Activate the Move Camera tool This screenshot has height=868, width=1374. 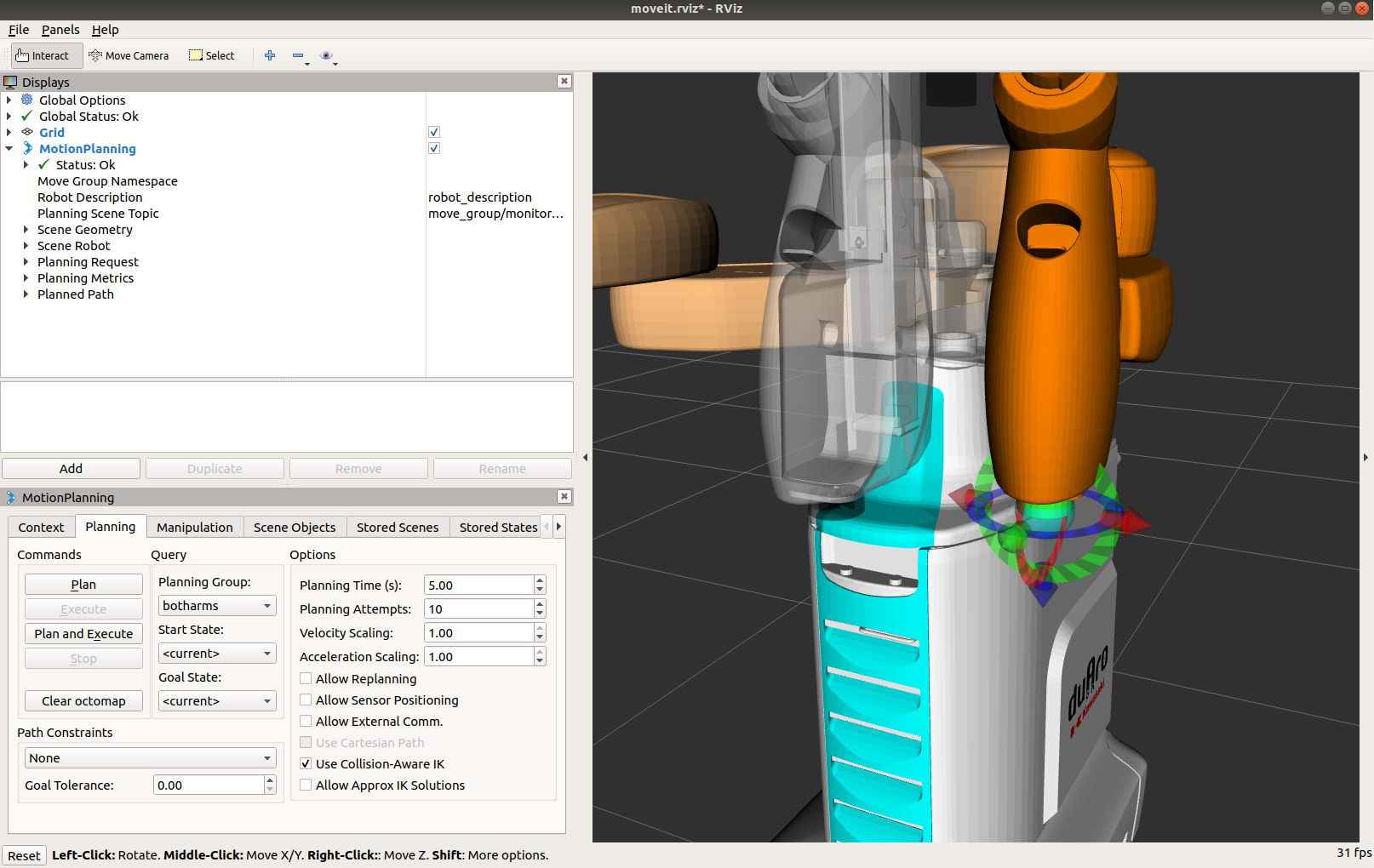(129, 56)
